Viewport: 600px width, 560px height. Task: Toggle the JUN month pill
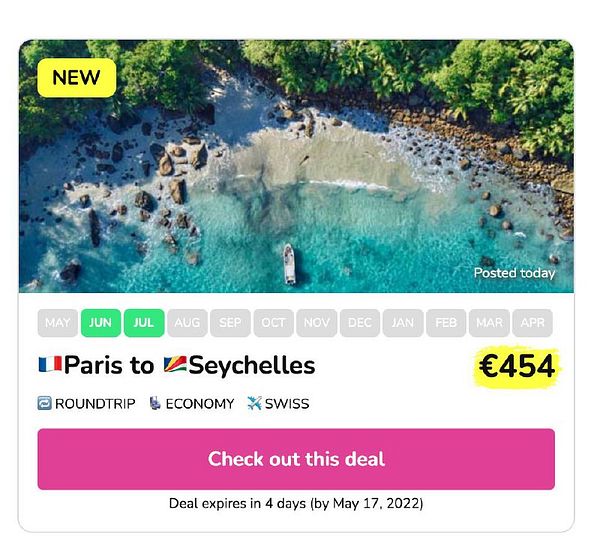(100, 323)
